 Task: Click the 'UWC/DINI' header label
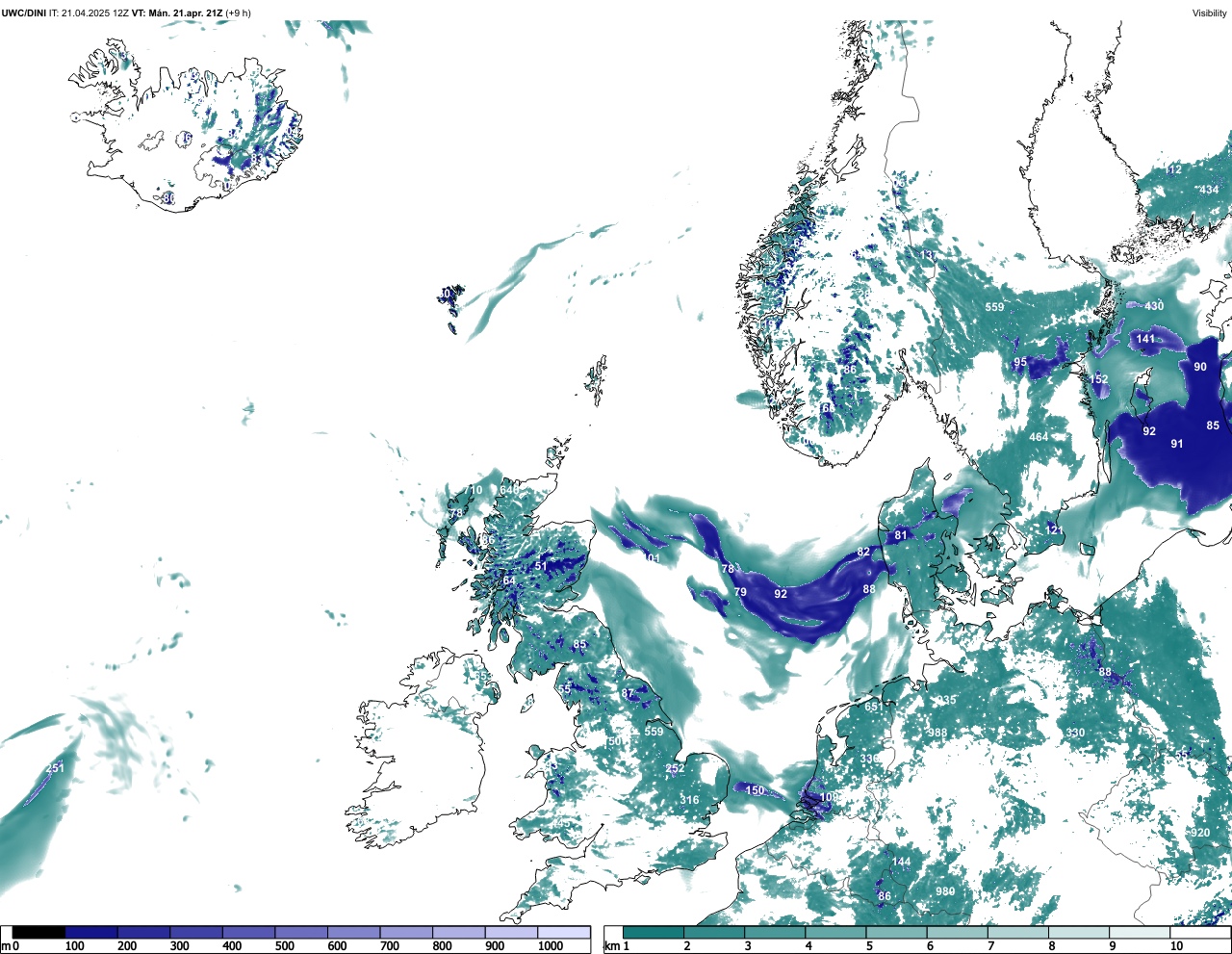pyautogui.click(x=23, y=13)
